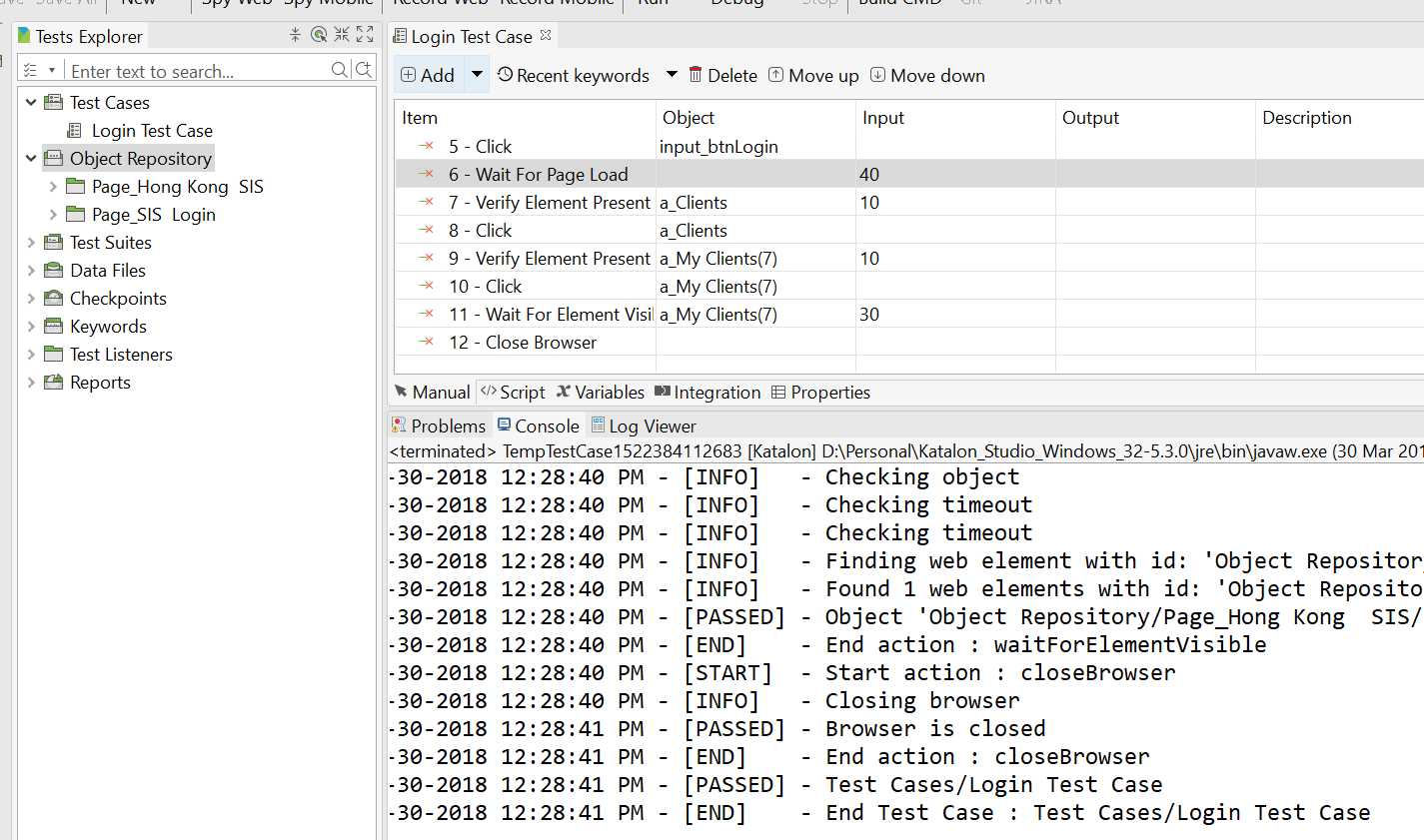Select the Login Test Case editor tab

coord(472,36)
